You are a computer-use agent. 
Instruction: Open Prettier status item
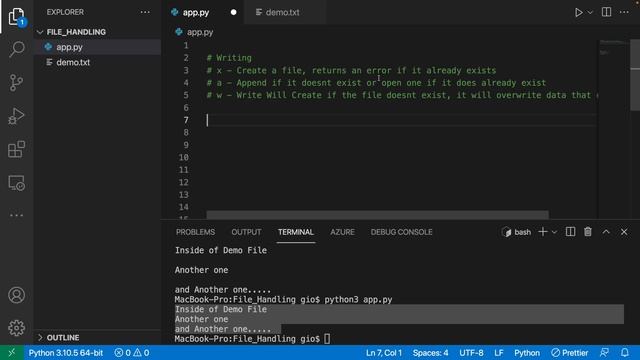click(570, 353)
